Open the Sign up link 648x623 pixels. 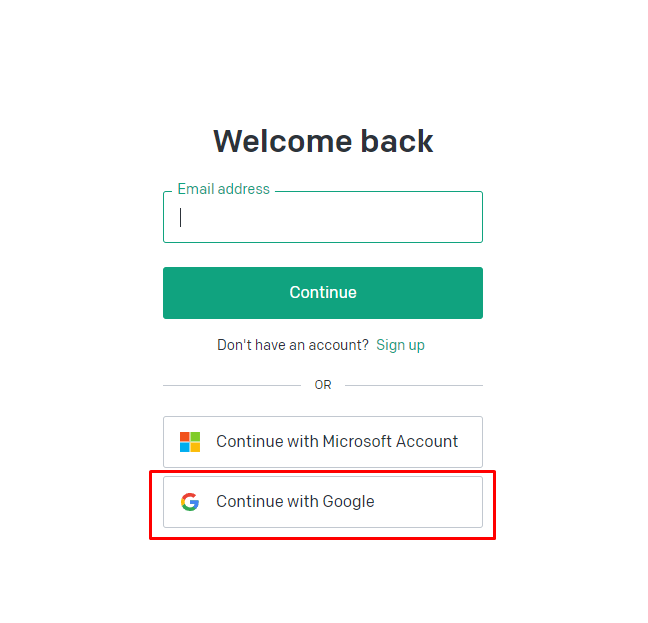click(x=400, y=345)
